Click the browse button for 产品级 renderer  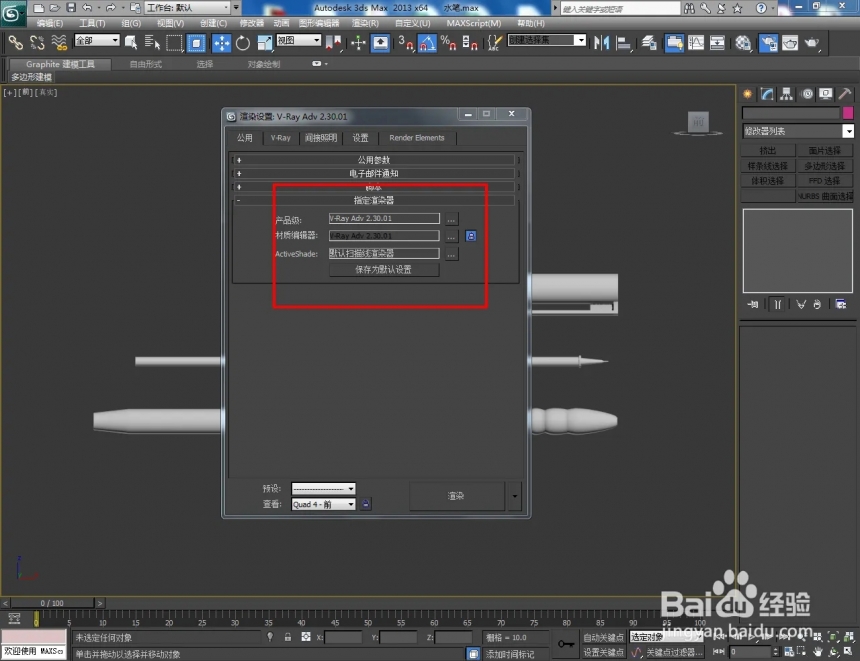(x=451, y=219)
